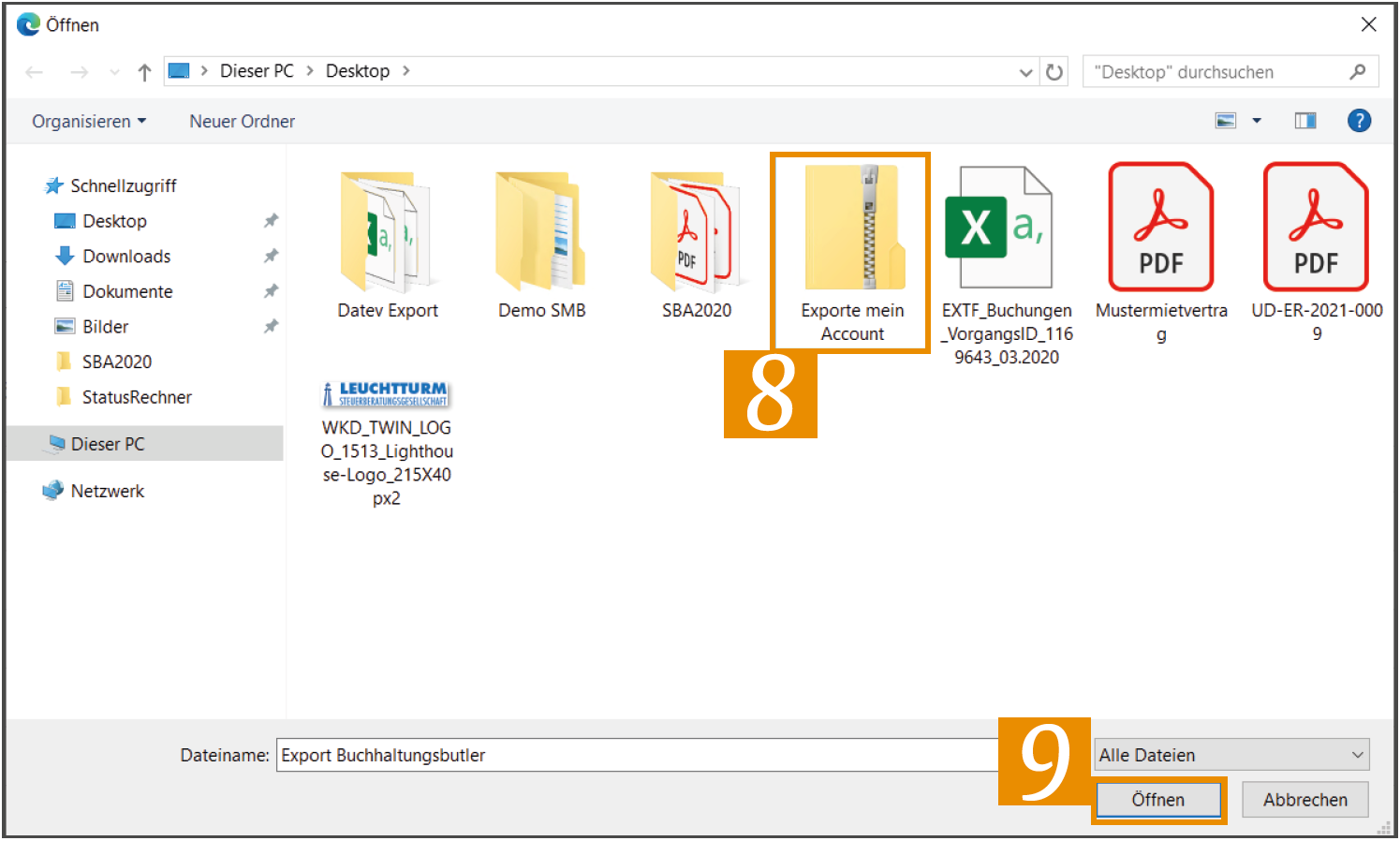1400x841 pixels.
Task: Click the search magnifier icon
Action: click(x=1358, y=71)
